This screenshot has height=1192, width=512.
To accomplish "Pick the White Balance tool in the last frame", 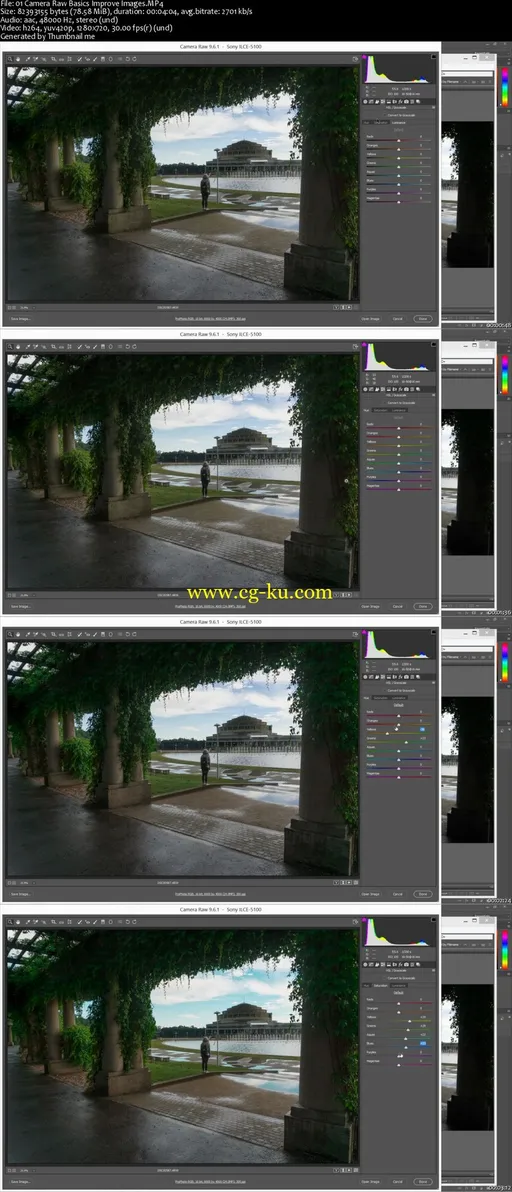I will 27,921.
